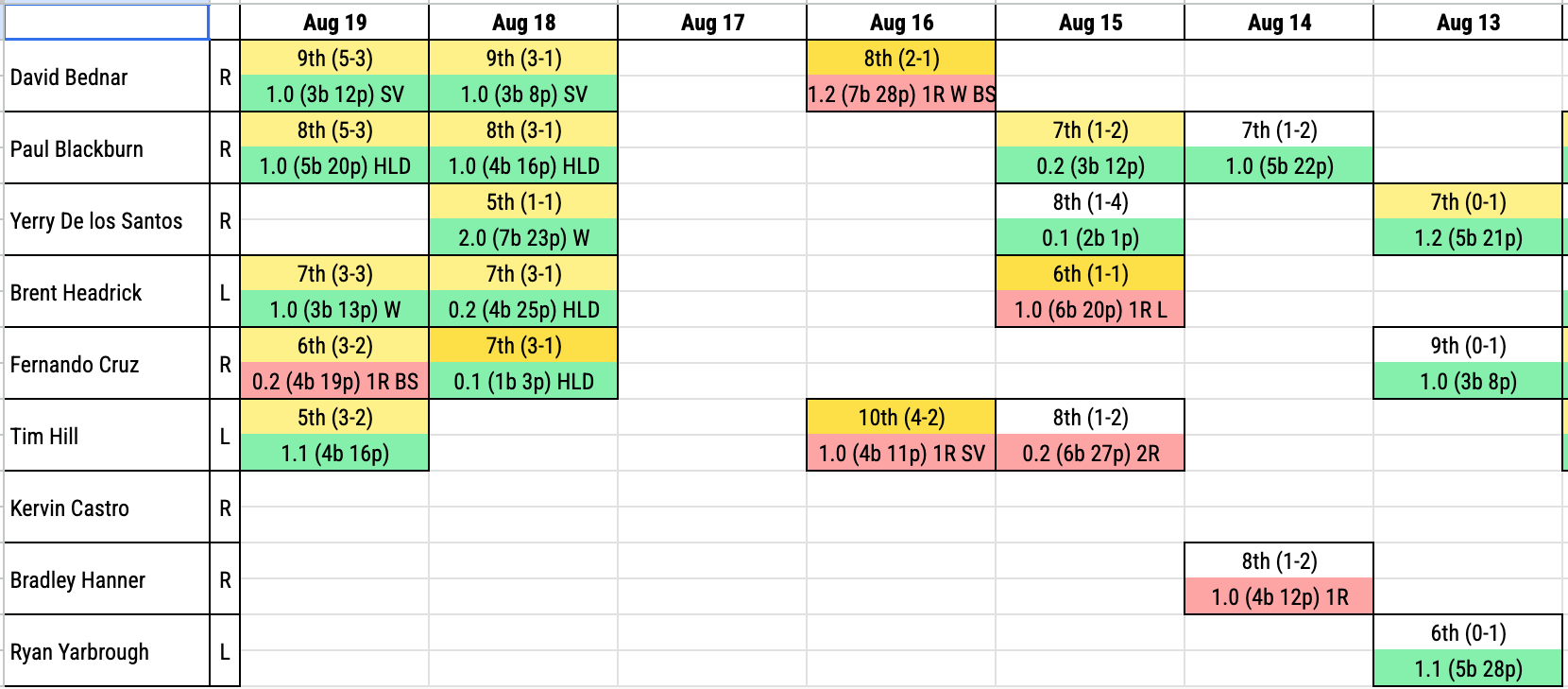1568x689 pixels.
Task: Select Bednar's Aug 19 '1.0 (3b 12p) SV' cell
Action: click(x=334, y=95)
